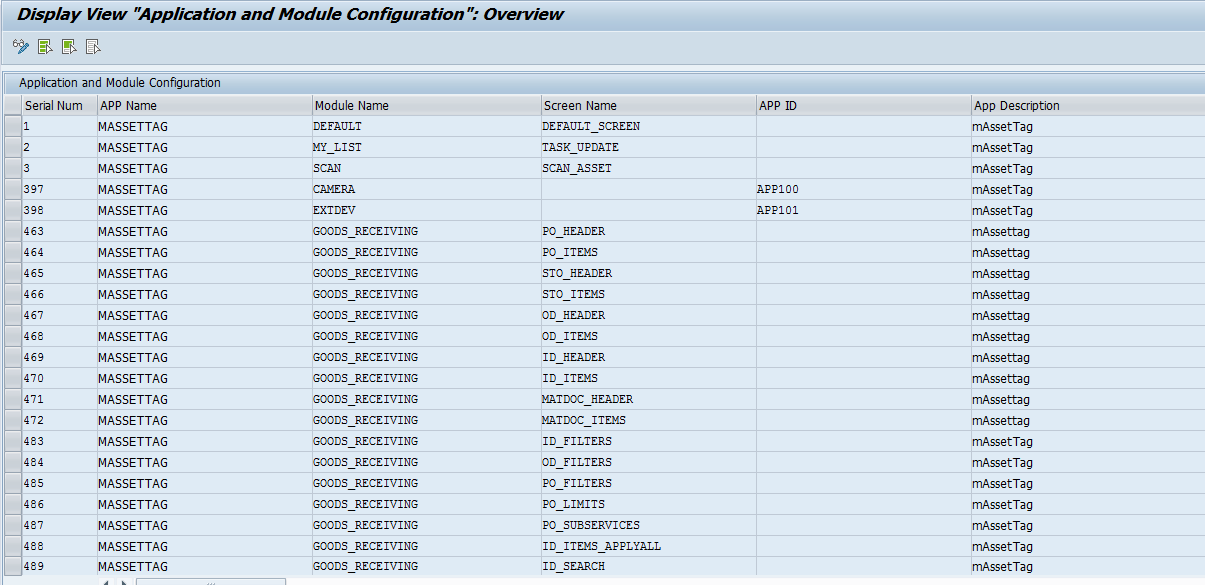Select the row for Serial Num 1

coord(12,126)
